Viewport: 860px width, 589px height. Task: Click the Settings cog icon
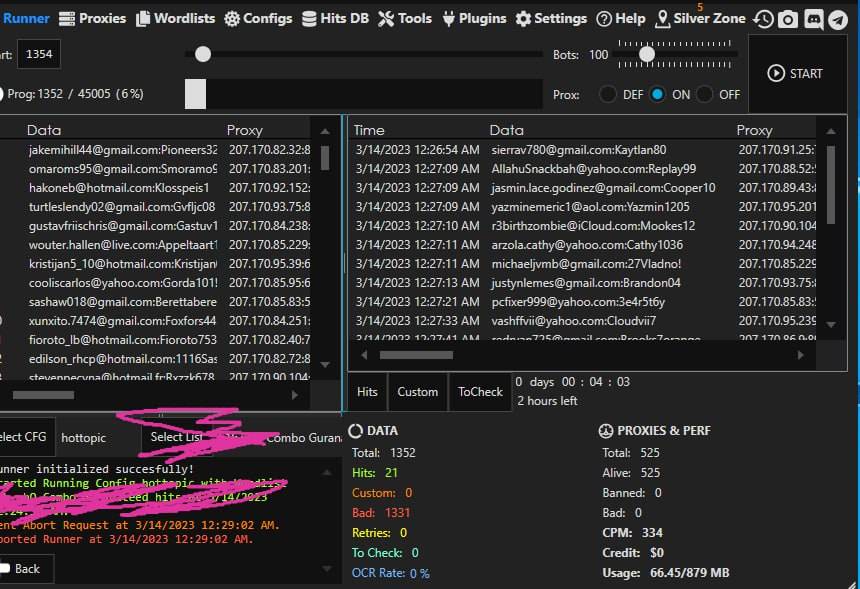click(x=523, y=19)
